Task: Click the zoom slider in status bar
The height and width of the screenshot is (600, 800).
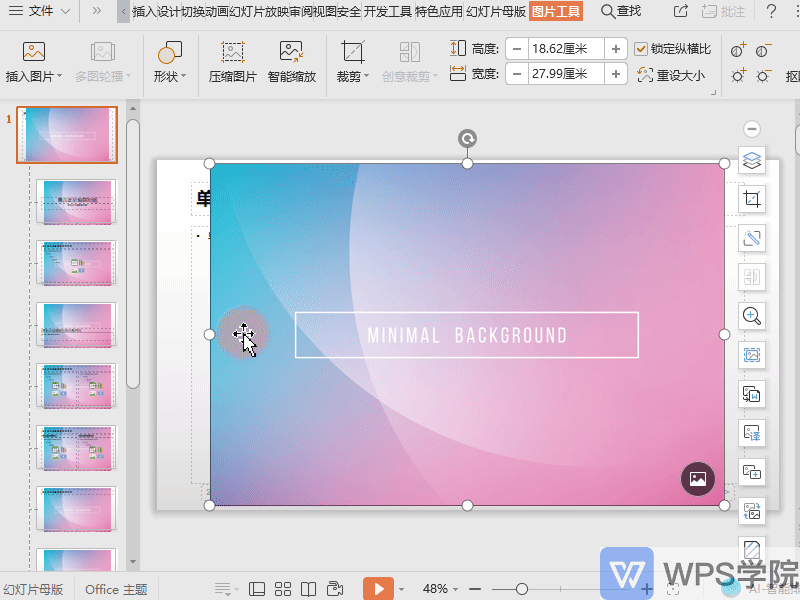Action: (x=521, y=589)
